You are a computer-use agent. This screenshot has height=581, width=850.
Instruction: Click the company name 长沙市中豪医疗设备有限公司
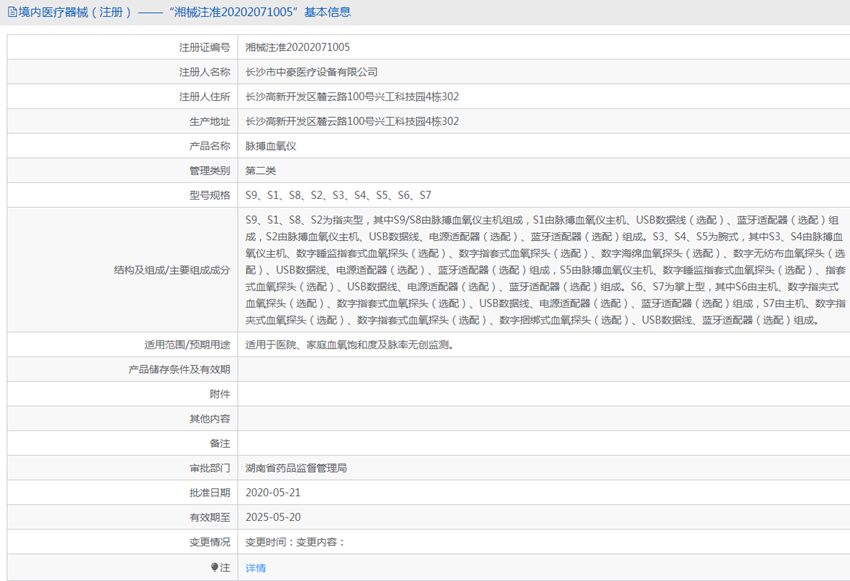pyautogui.click(x=312, y=72)
